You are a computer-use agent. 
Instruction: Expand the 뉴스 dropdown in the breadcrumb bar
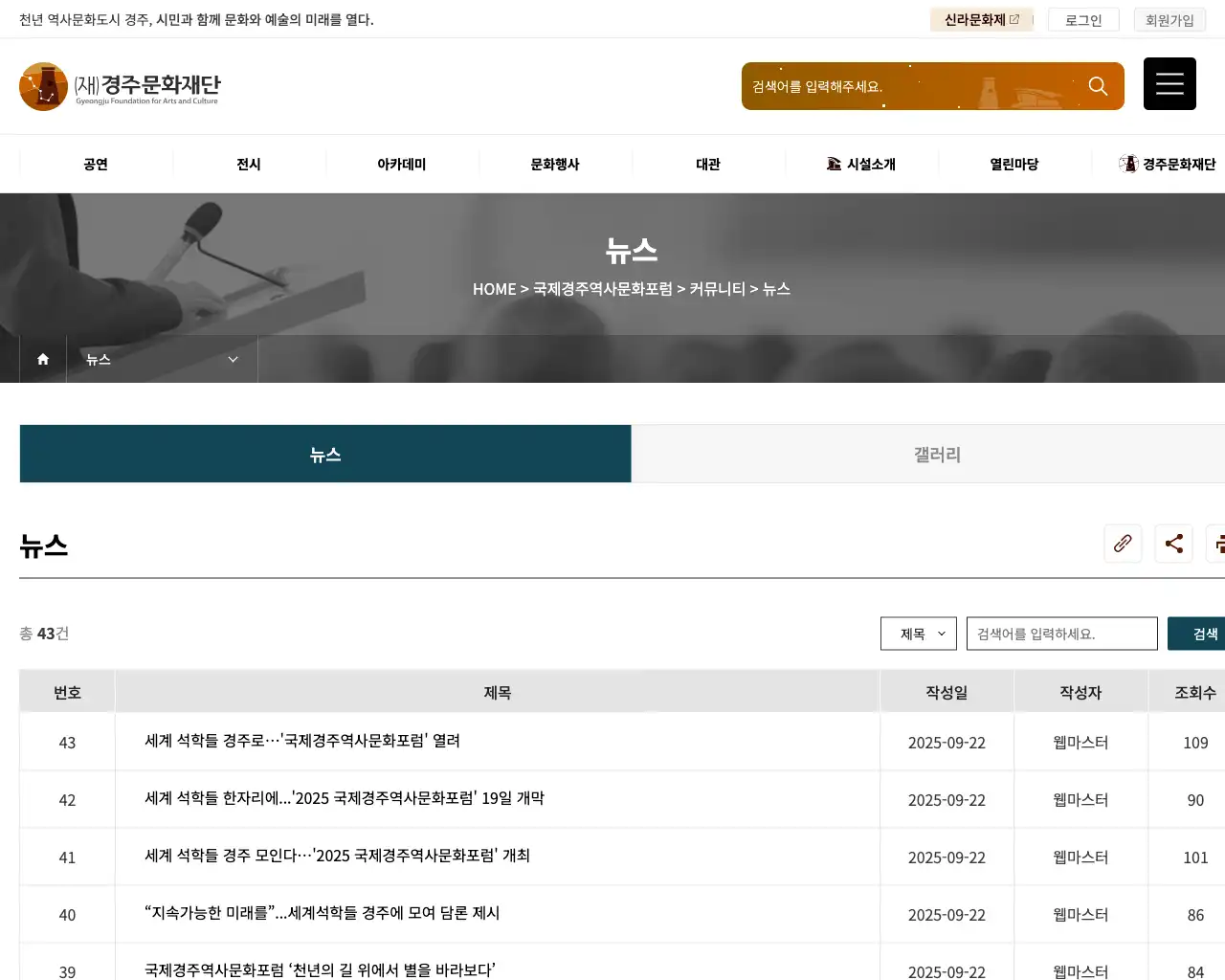tap(232, 359)
